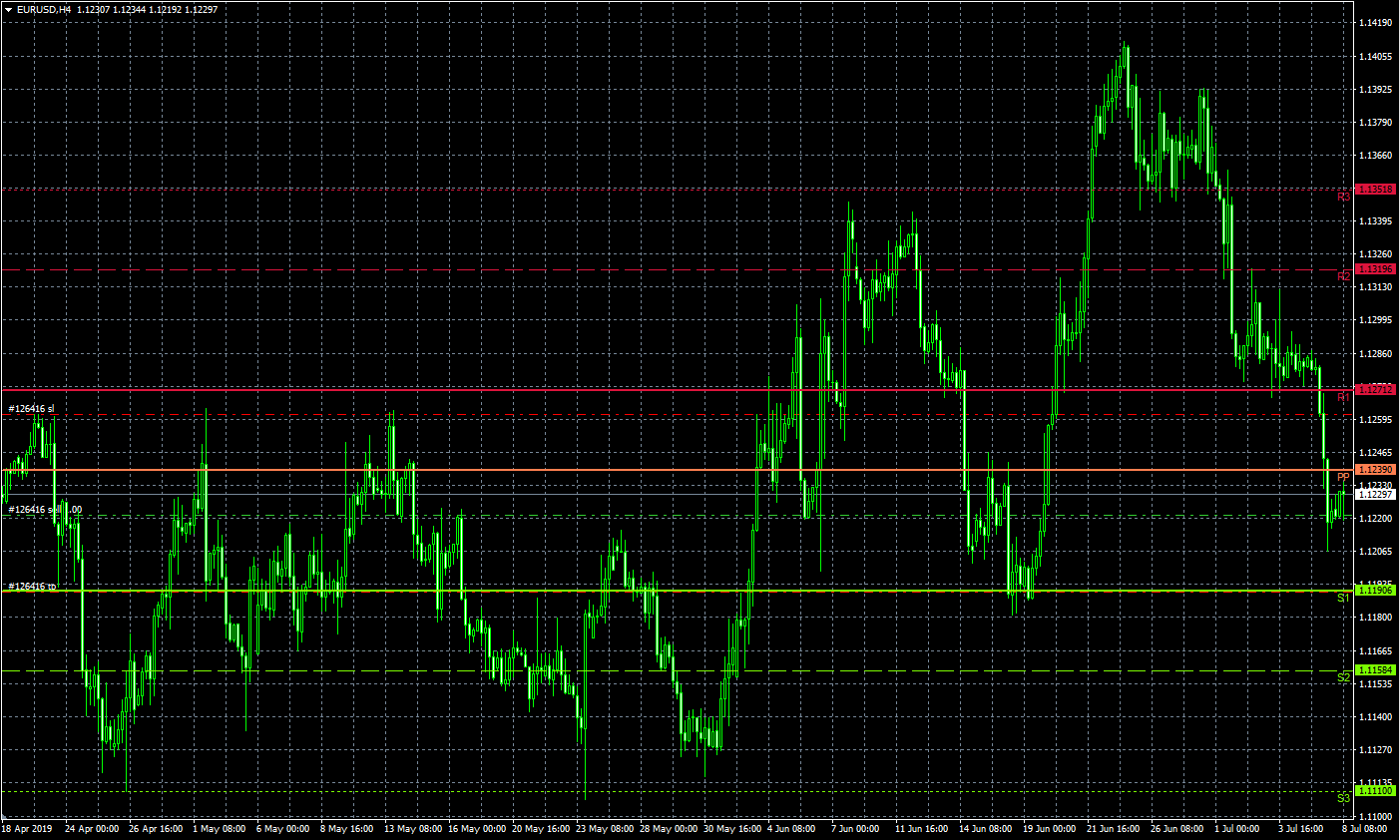Image resolution: width=1400 pixels, height=840 pixels.
Task: Click the 1 Jul 00:00 date label
Action: [1237, 829]
